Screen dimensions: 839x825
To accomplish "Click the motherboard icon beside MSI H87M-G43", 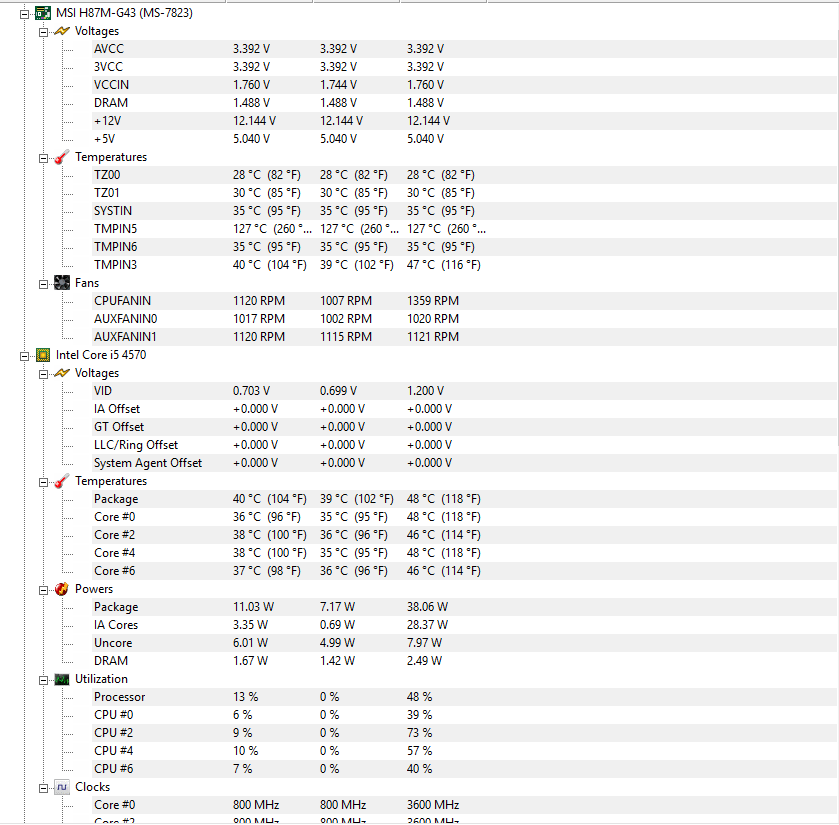I will [x=43, y=13].
